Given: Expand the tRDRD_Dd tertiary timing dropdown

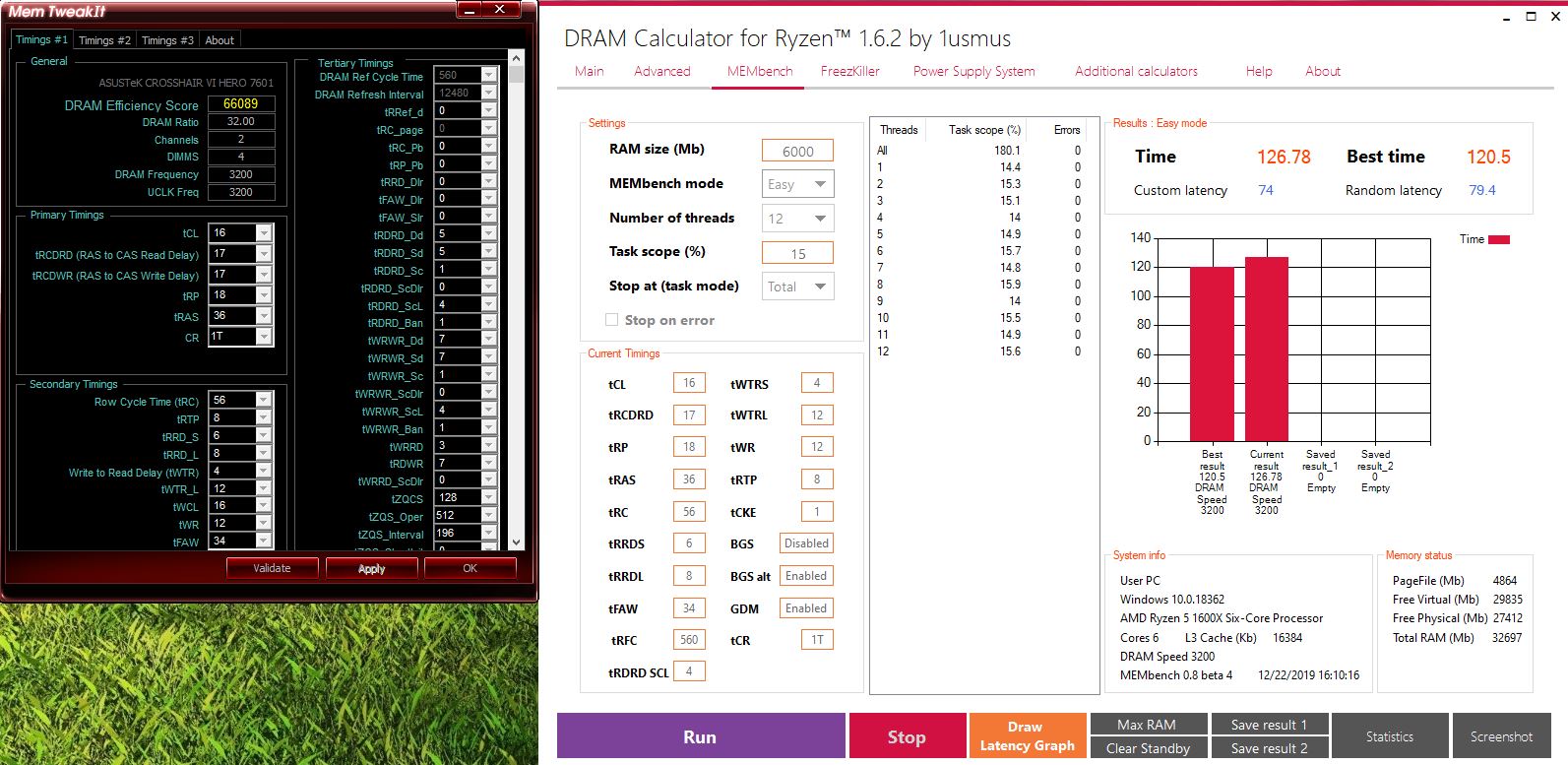Looking at the screenshot, I should point(488,234).
